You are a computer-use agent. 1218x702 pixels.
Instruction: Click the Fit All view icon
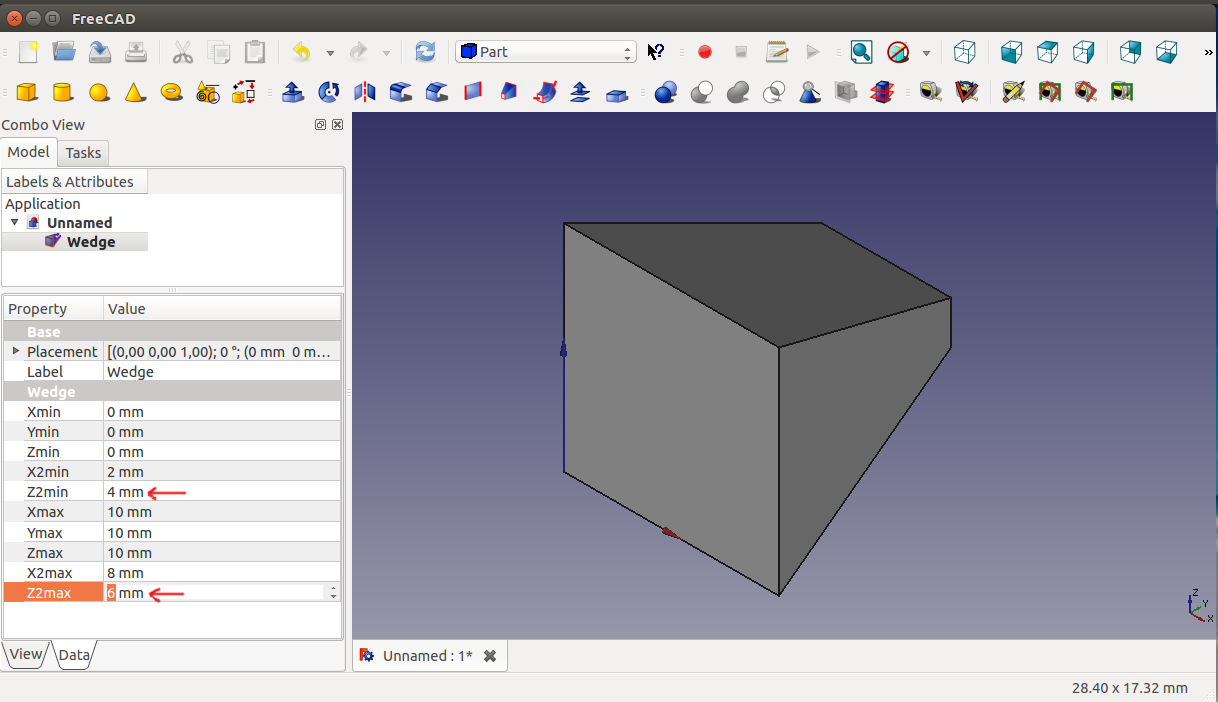click(861, 52)
